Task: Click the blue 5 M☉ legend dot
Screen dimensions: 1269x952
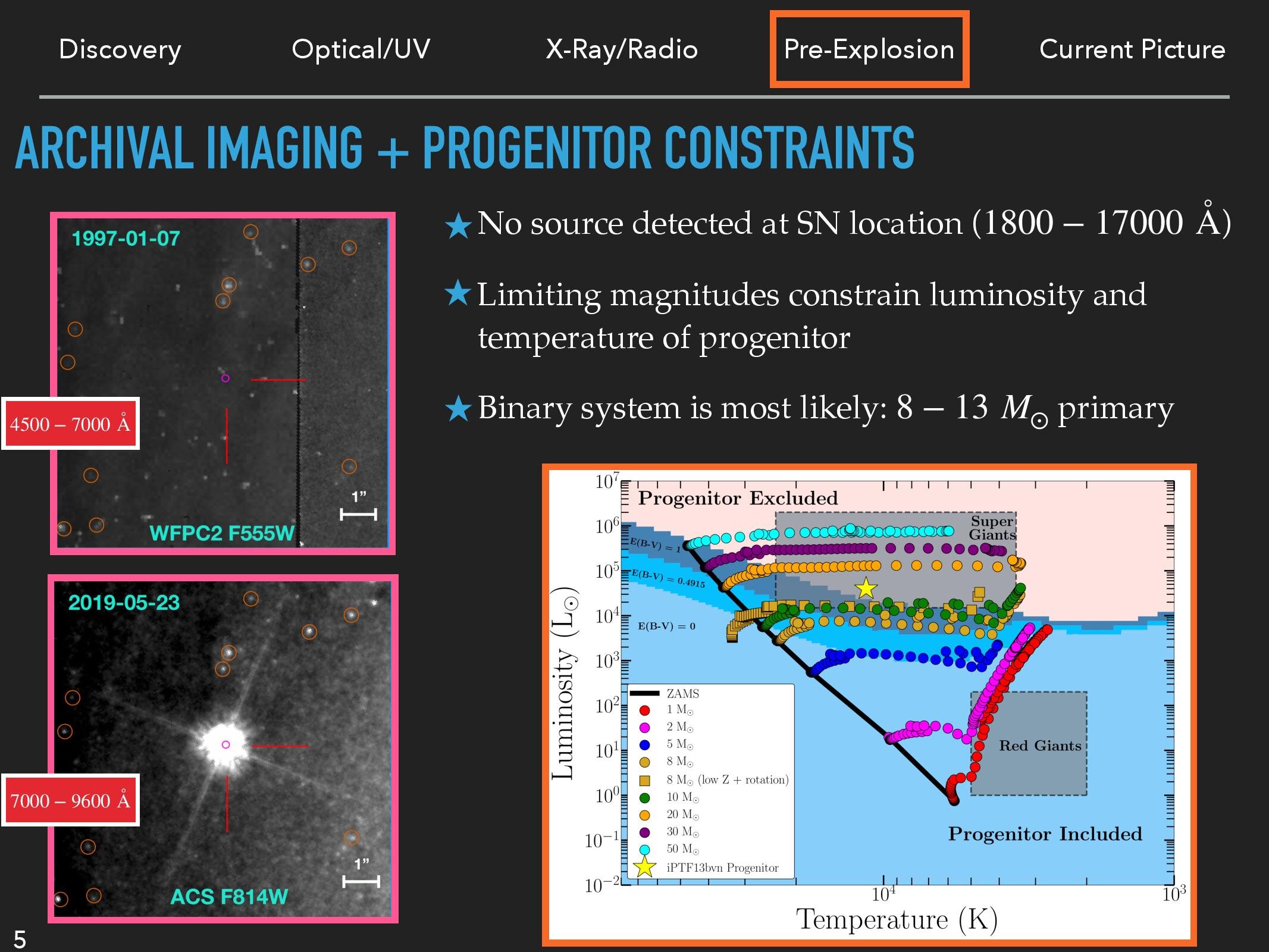Action: (x=644, y=745)
